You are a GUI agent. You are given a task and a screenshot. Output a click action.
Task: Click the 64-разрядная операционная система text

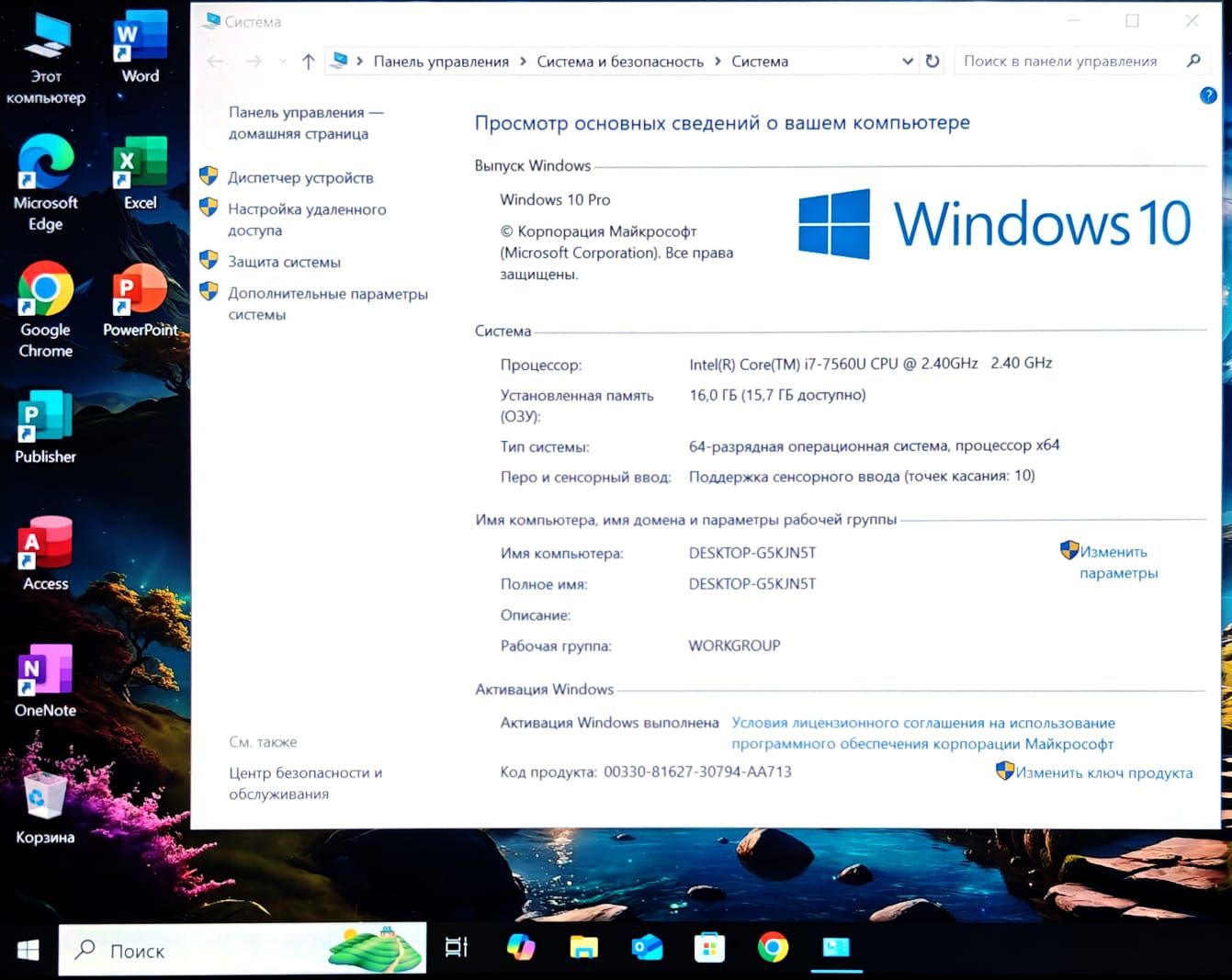pos(874,445)
